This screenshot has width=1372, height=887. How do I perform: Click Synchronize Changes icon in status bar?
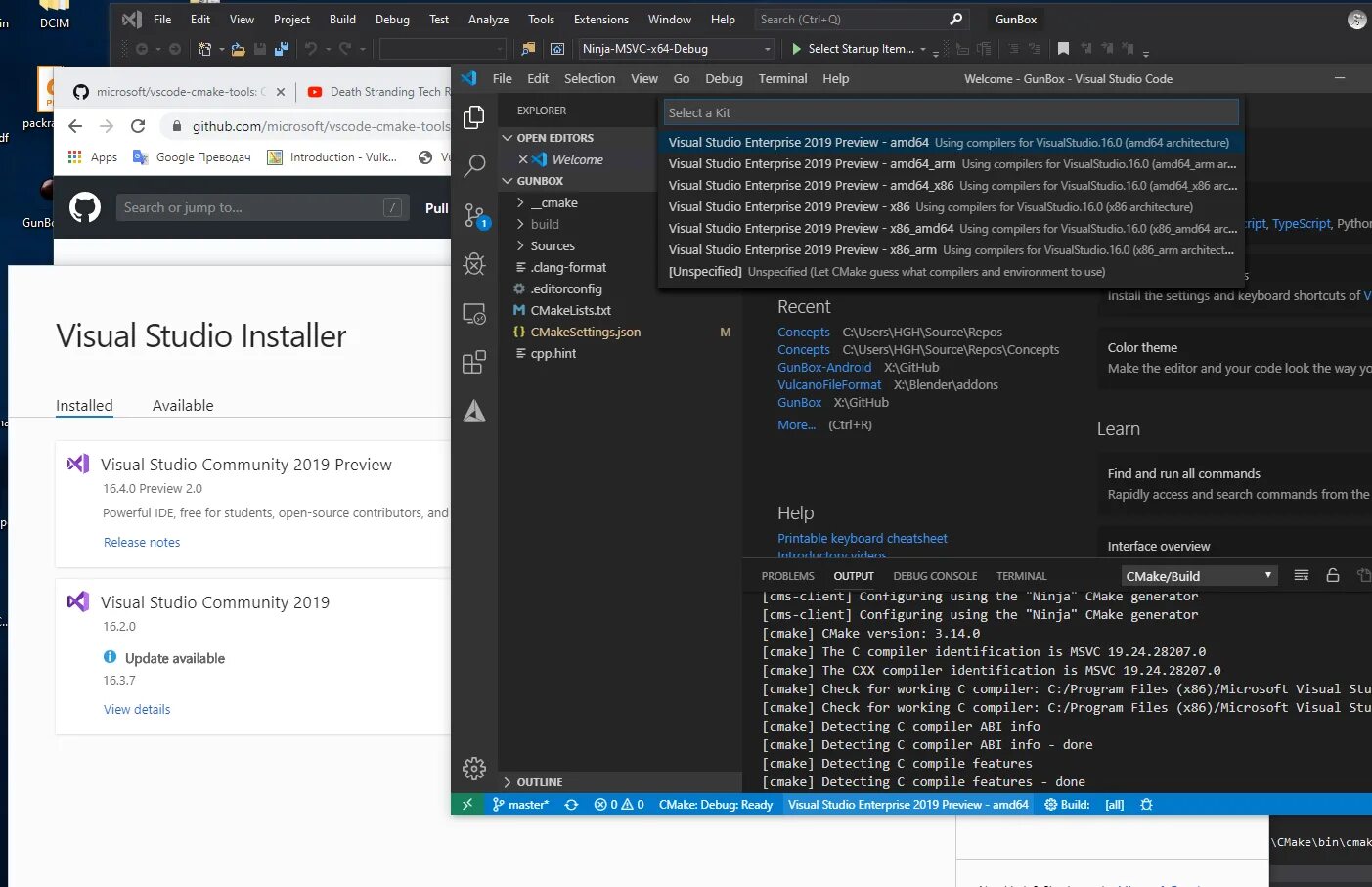coord(571,805)
